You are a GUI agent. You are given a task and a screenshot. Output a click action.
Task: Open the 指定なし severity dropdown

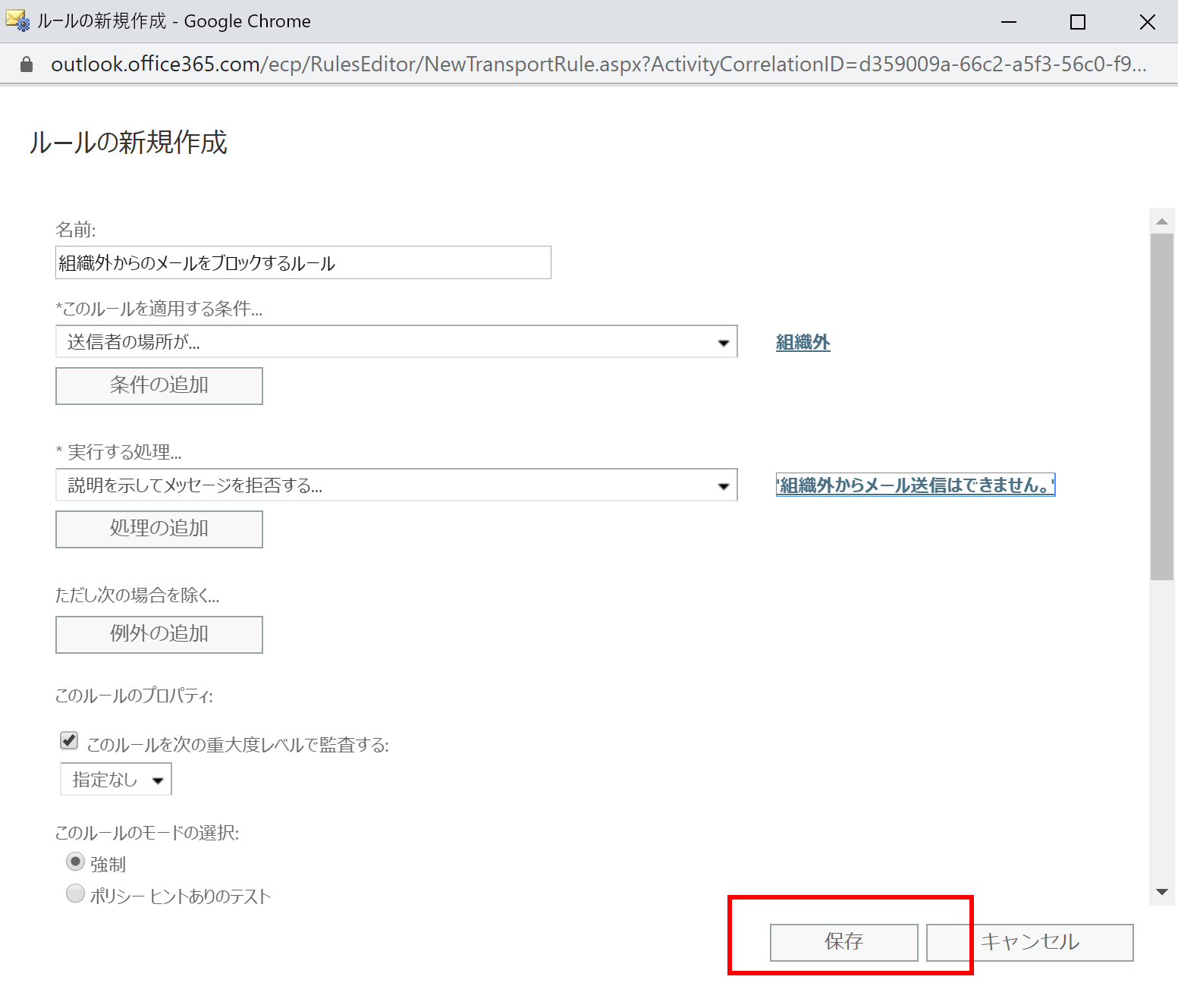[x=116, y=779]
